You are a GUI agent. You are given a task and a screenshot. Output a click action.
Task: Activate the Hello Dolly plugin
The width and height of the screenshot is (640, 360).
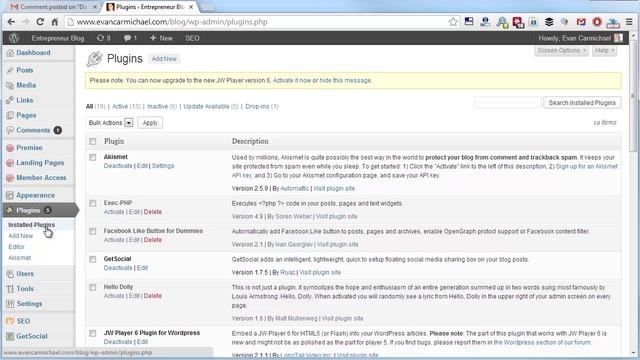click(x=114, y=296)
